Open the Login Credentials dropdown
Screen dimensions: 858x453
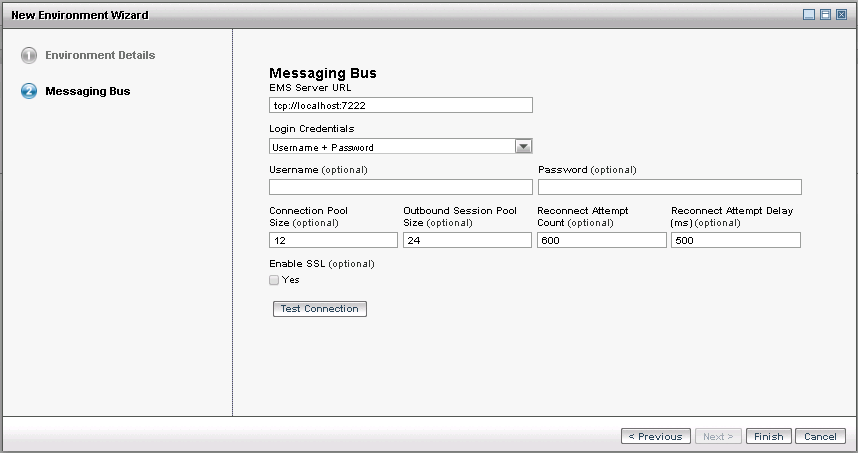click(401, 147)
